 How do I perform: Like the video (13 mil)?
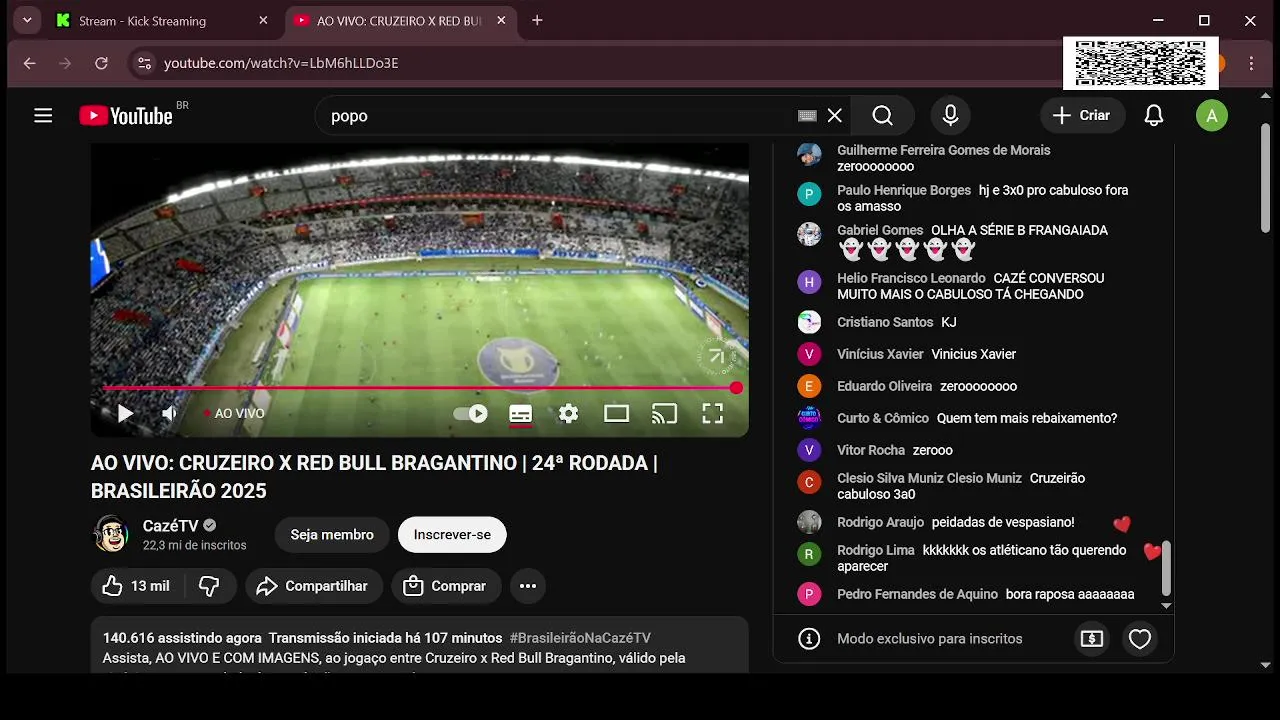tap(137, 586)
